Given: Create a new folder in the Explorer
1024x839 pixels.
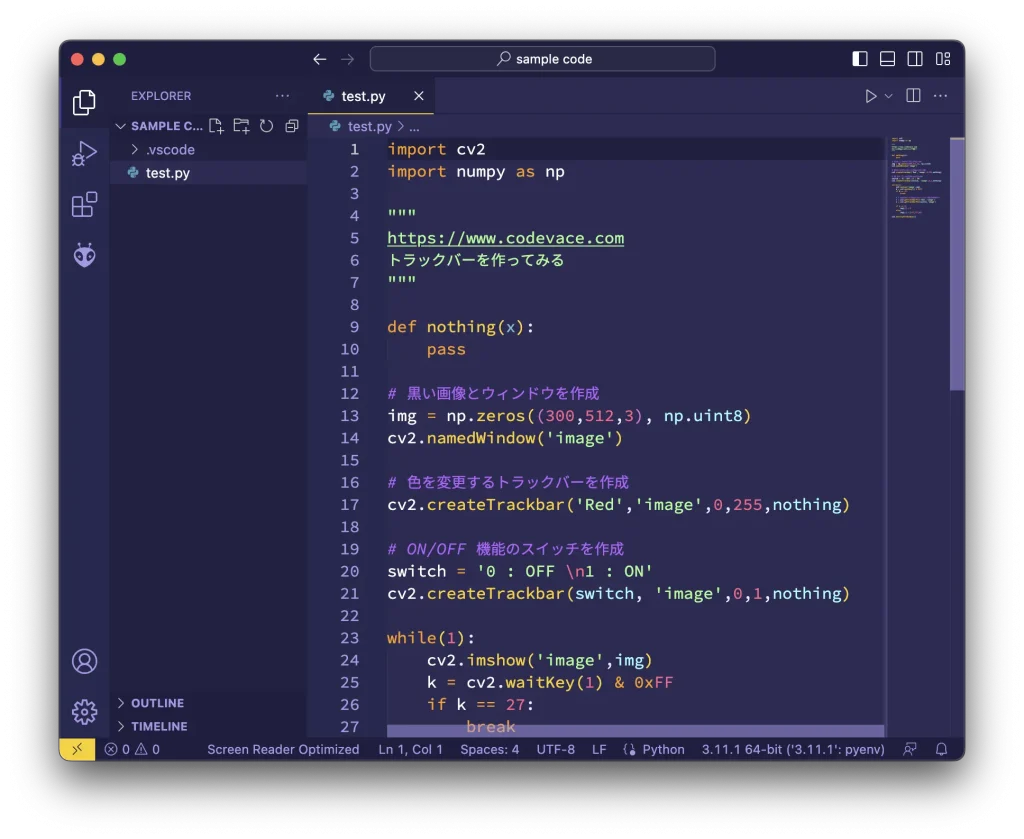Looking at the screenshot, I should tap(240, 126).
